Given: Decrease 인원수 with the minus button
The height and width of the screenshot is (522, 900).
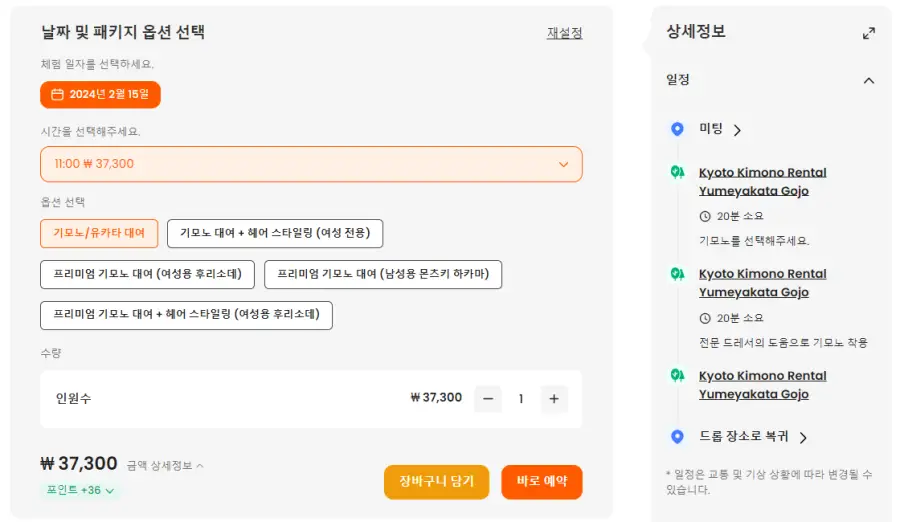Looking at the screenshot, I should pos(488,399).
